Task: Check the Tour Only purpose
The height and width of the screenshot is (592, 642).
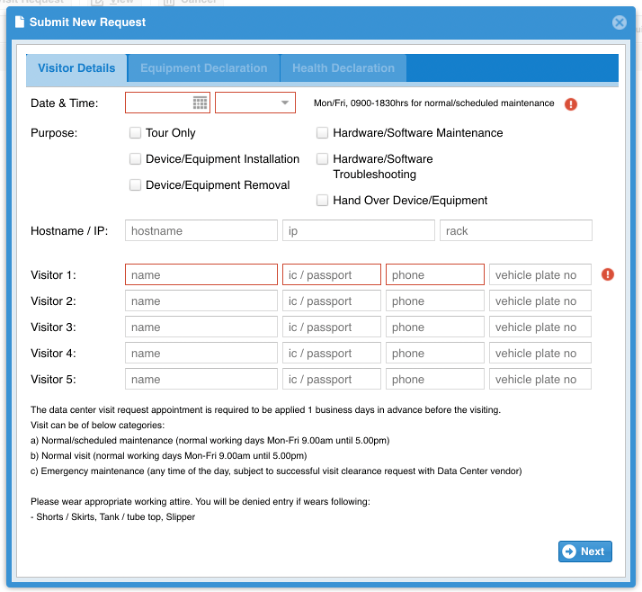Action: [135, 133]
